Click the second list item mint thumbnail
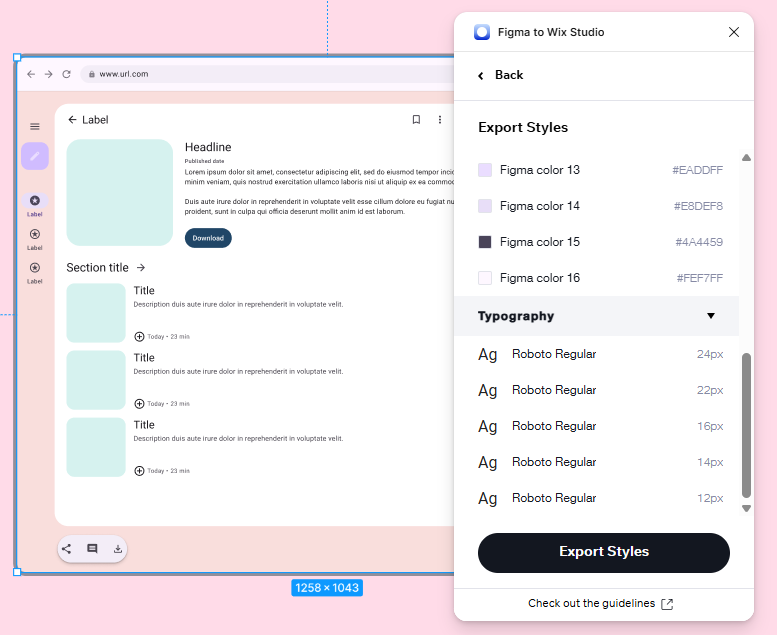Image resolution: width=777 pixels, height=635 pixels. tap(96, 380)
